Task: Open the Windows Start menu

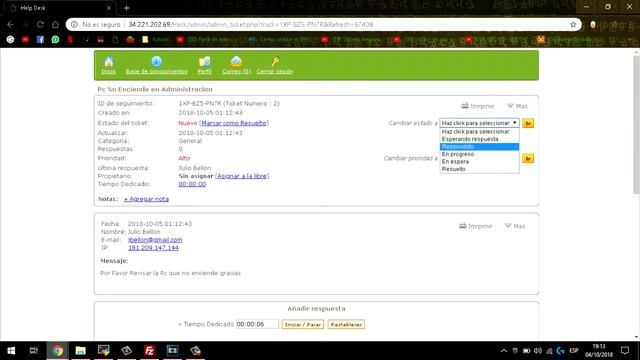Action: coord(11,351)
